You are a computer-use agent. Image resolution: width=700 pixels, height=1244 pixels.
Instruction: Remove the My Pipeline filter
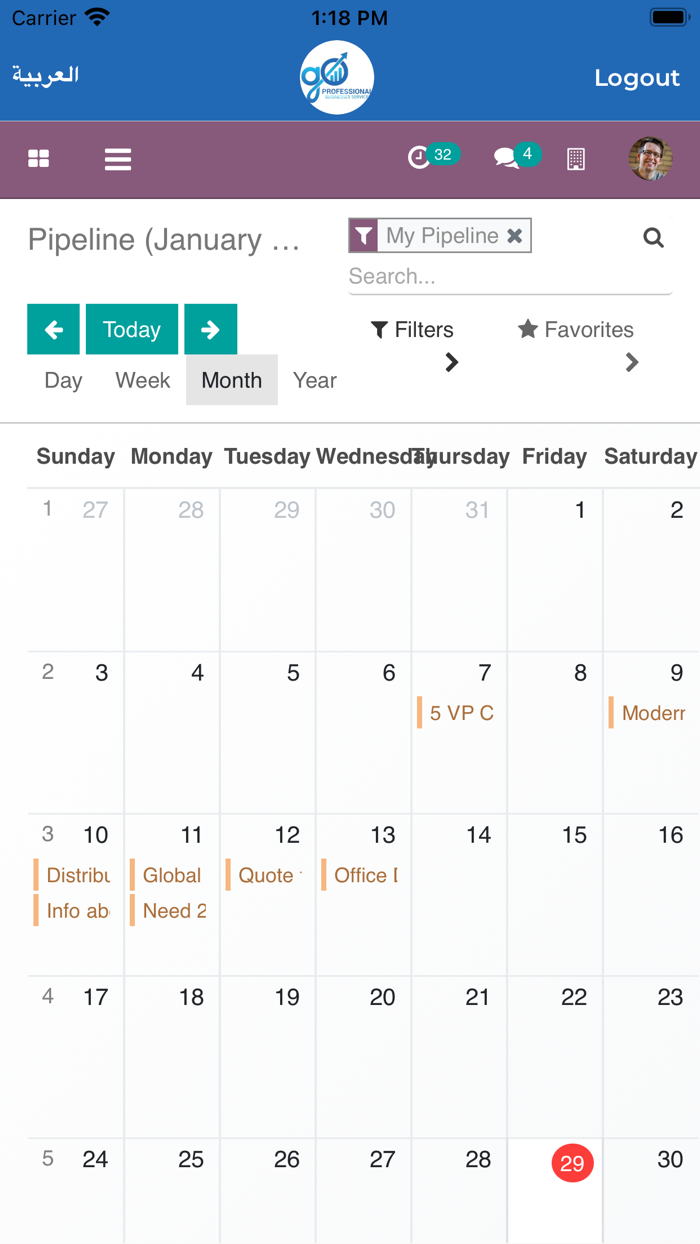click(514, 236)
